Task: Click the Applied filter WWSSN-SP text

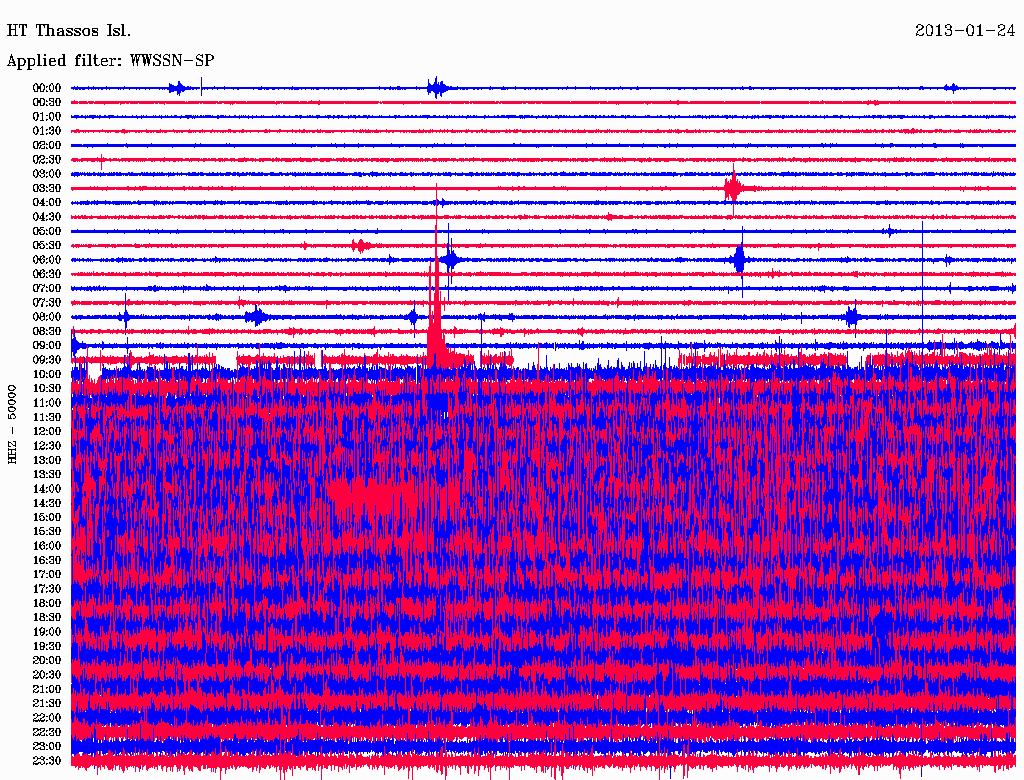Action: [110, 61]
